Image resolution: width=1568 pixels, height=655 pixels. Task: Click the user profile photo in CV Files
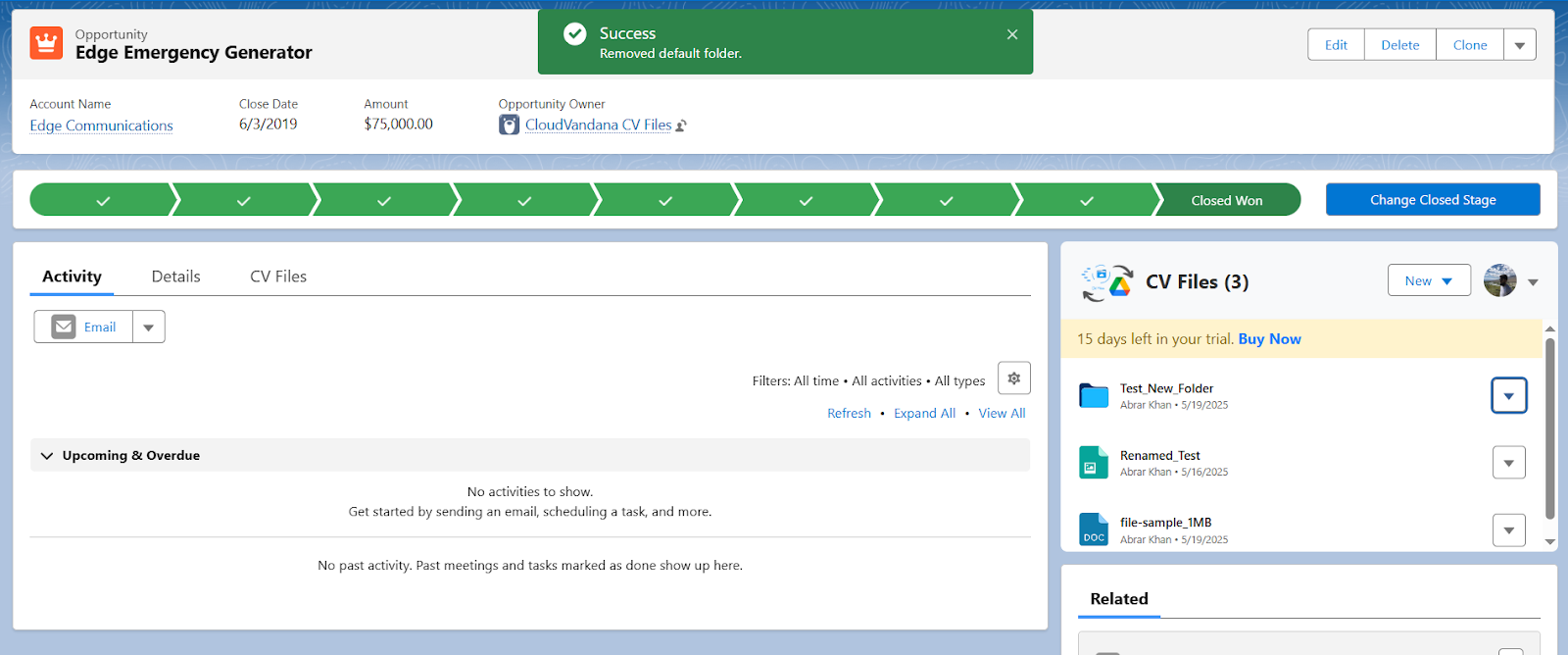point(1500,280)
